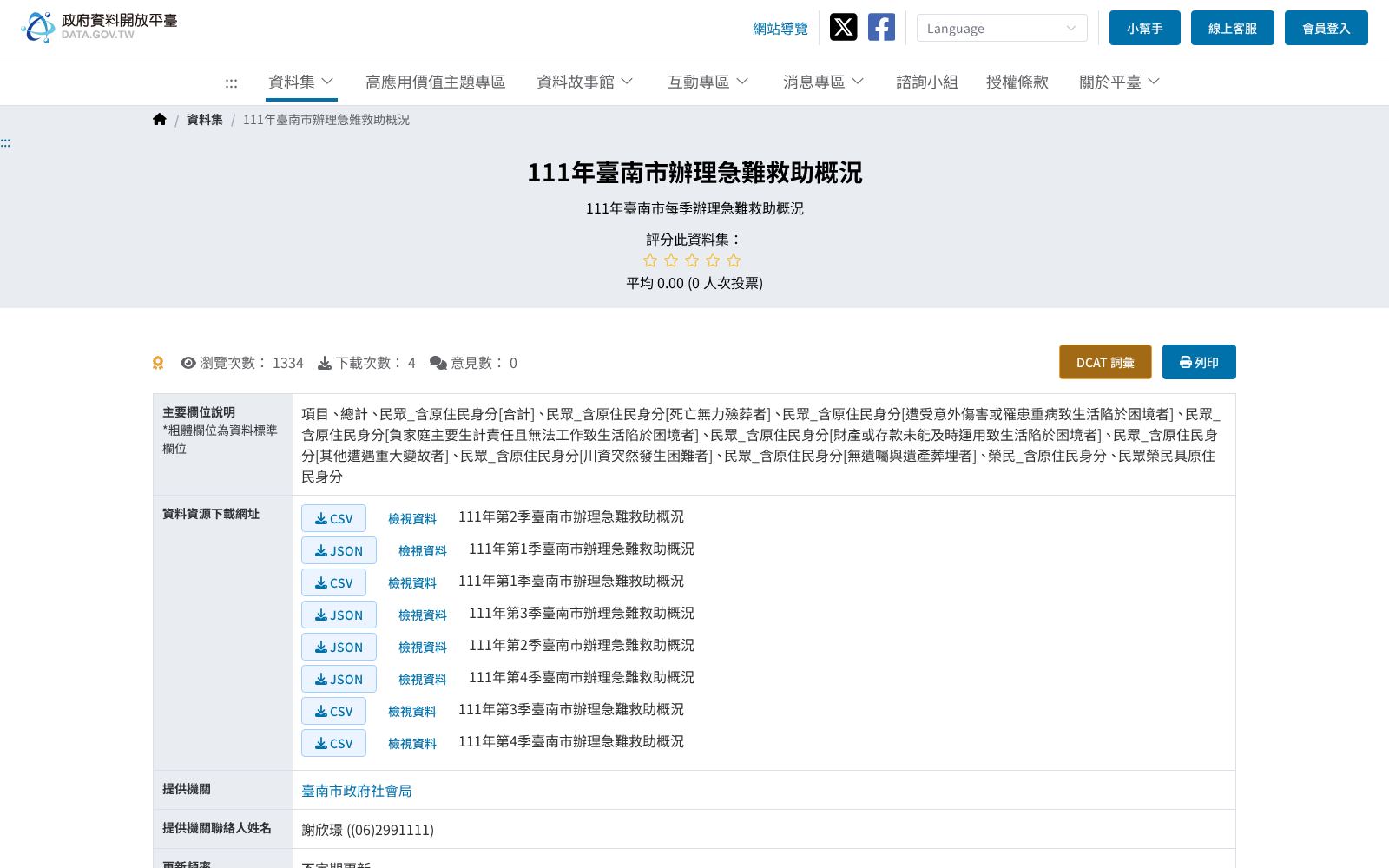Screen dimensions: 1389x868
Task: View data (檢視資料) for JSON 111年第1季
Action: (x=423, y=551)
